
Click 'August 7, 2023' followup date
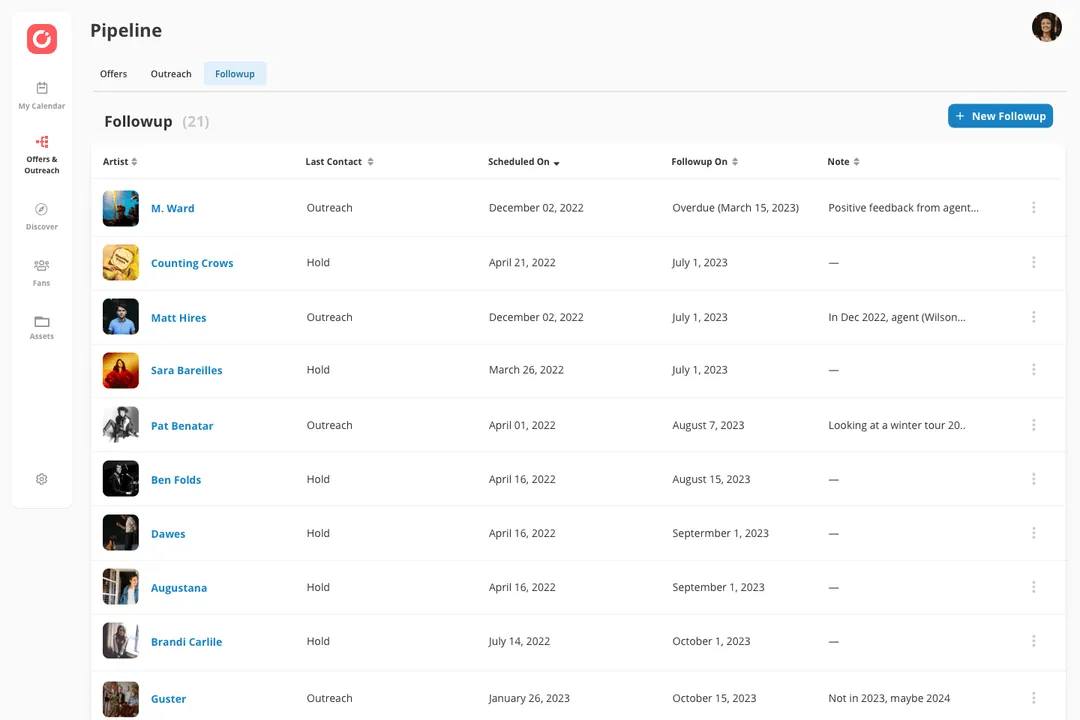(x=708, y=425)
